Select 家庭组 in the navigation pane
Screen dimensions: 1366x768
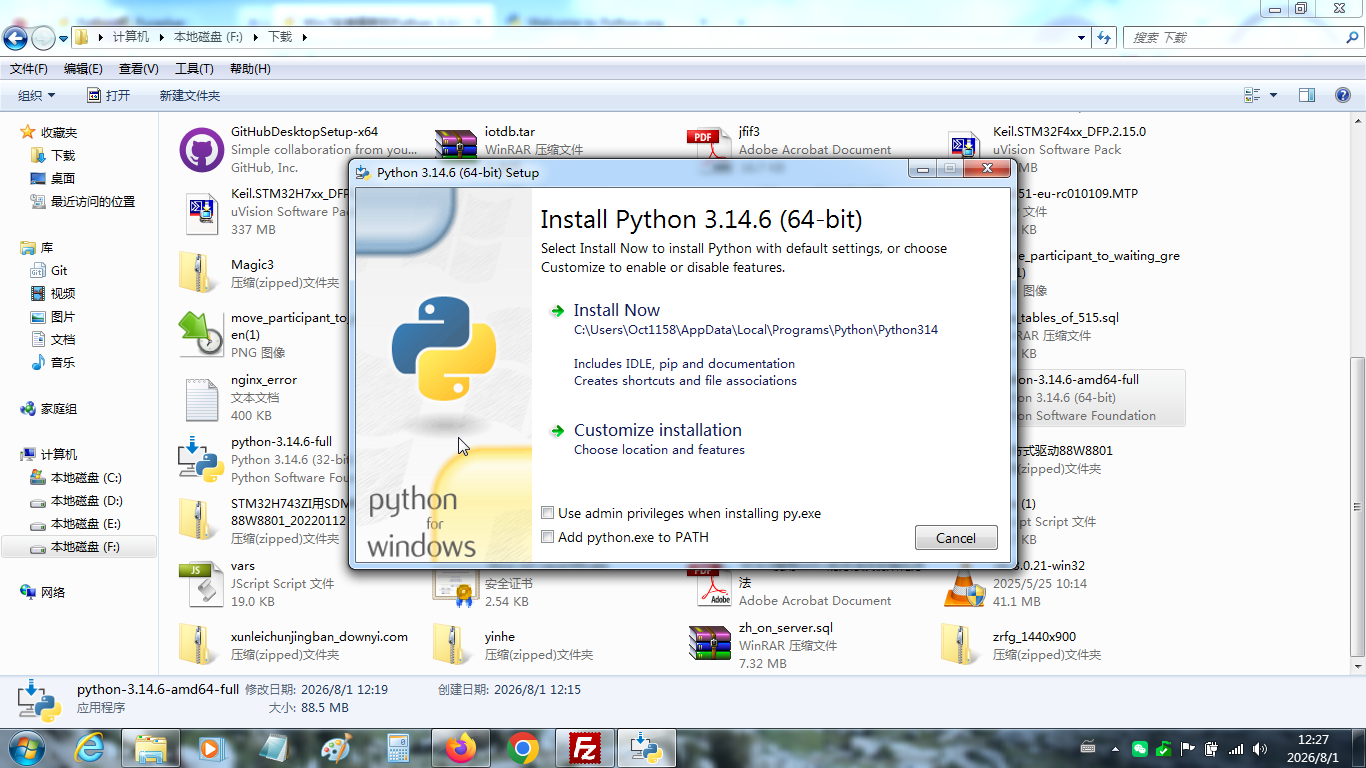49,409
